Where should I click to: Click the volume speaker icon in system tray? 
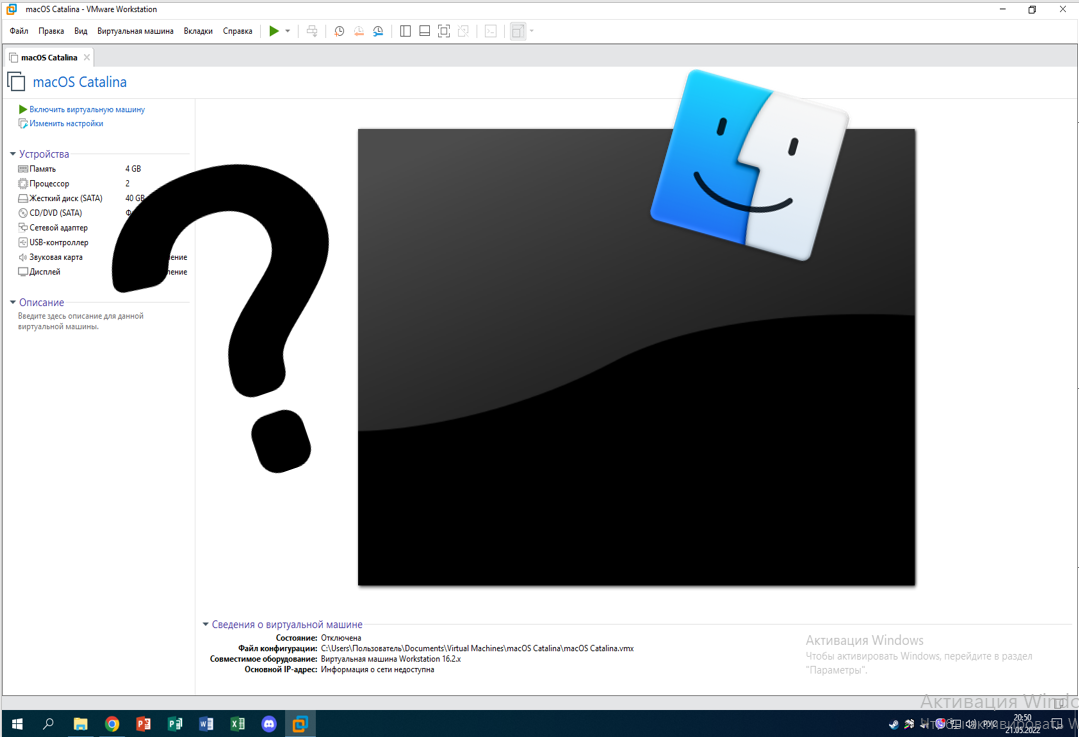[x=971, y=724]
